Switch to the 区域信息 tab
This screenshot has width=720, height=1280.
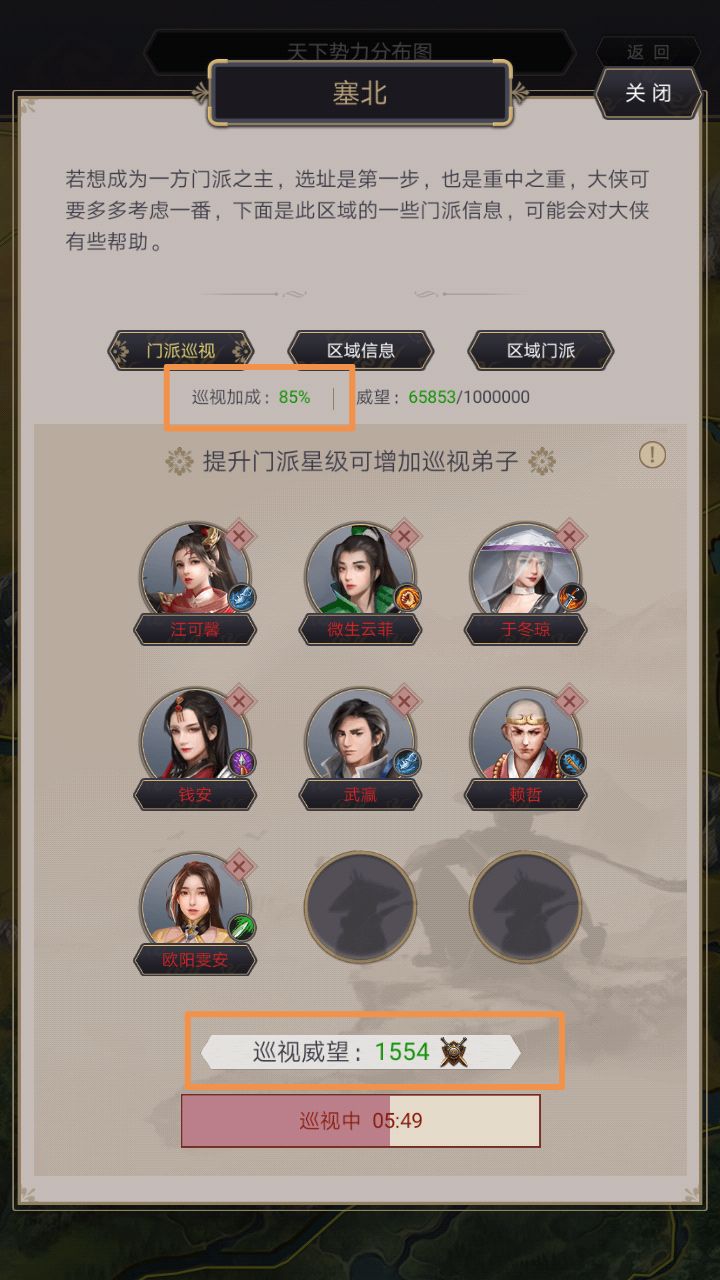pos(361,351)
